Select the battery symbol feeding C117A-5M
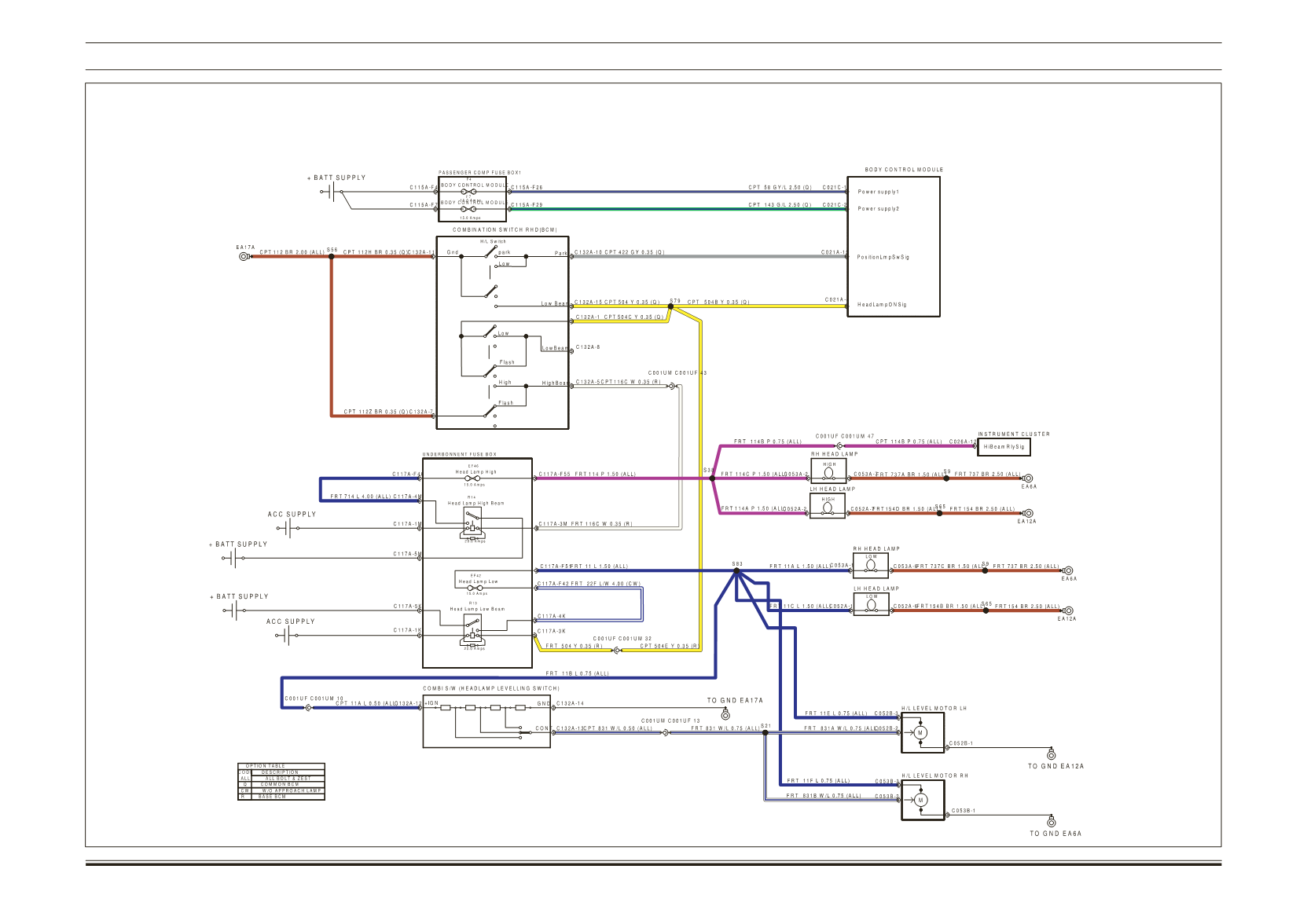 click(233, 559)
